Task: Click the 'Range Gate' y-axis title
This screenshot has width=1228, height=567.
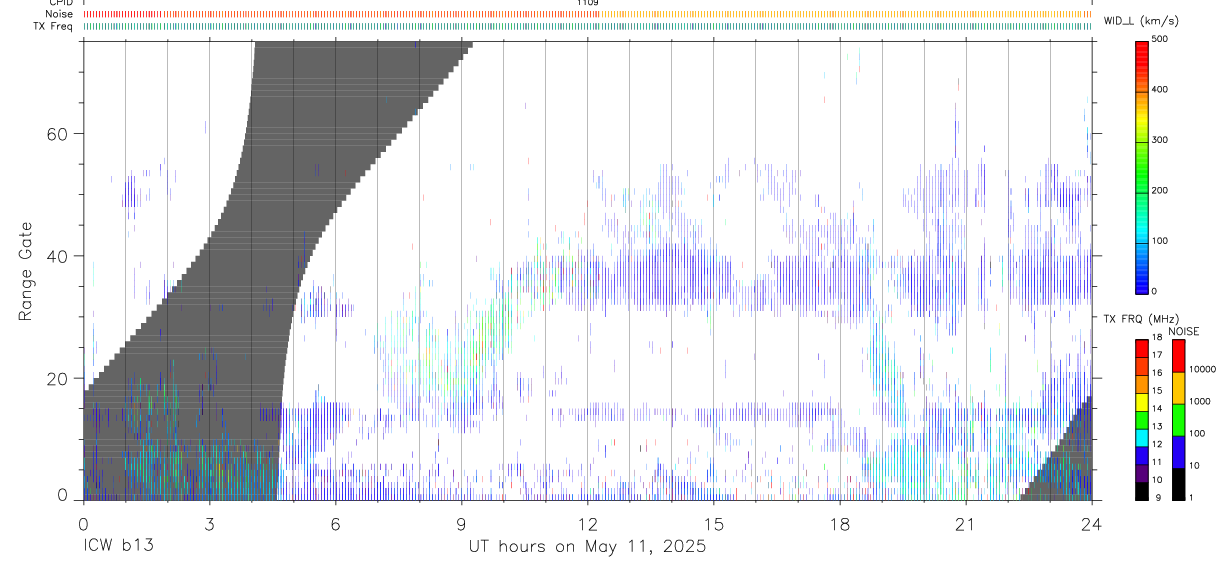Action: [27, 272]
